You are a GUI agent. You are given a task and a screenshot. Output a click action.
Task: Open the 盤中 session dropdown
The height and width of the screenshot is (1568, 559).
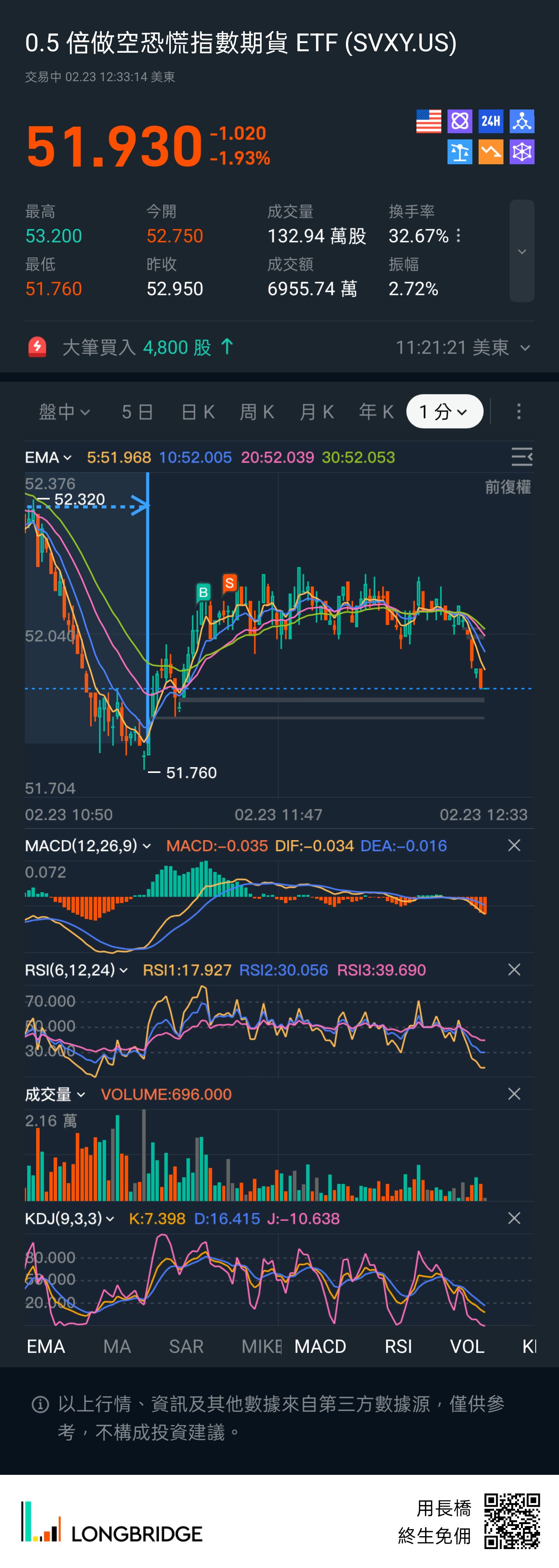64,412
